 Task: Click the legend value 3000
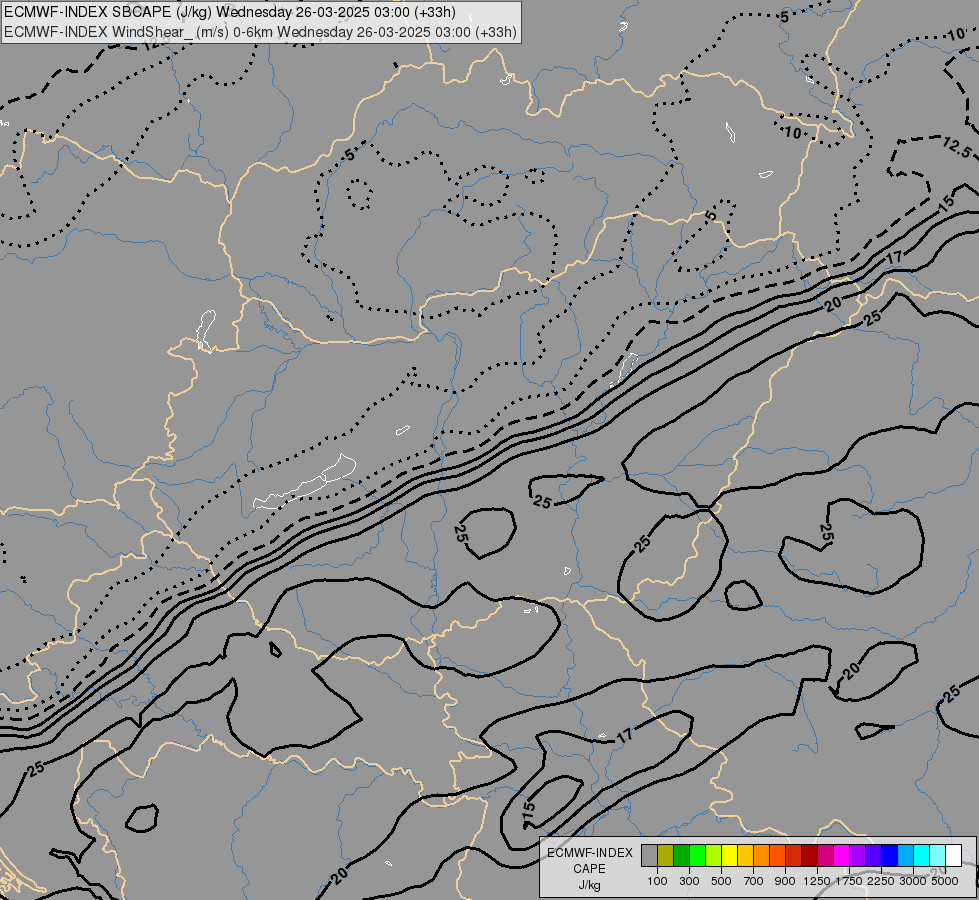coord(913,881)
